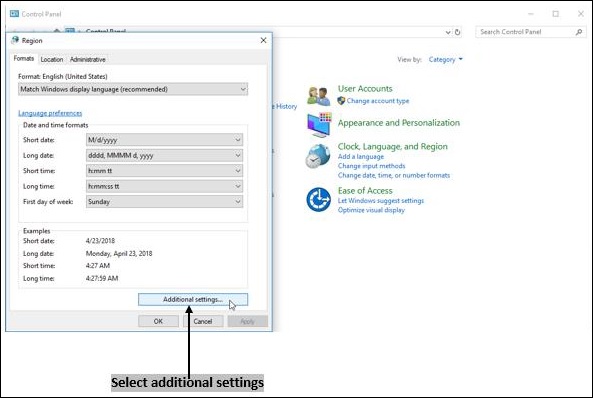The image size is (593, 398).
Task: Close the Region dialog
Action: (x=264, y=40)
